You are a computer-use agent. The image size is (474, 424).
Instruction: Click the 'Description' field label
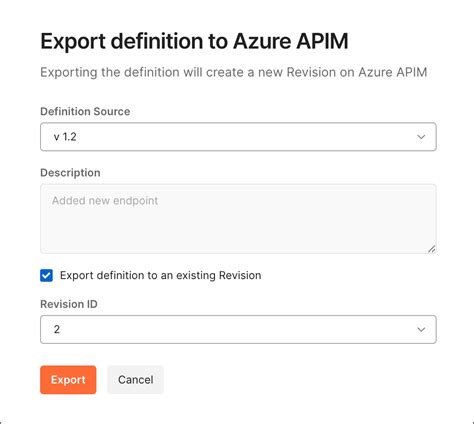[x=70, y=173]
